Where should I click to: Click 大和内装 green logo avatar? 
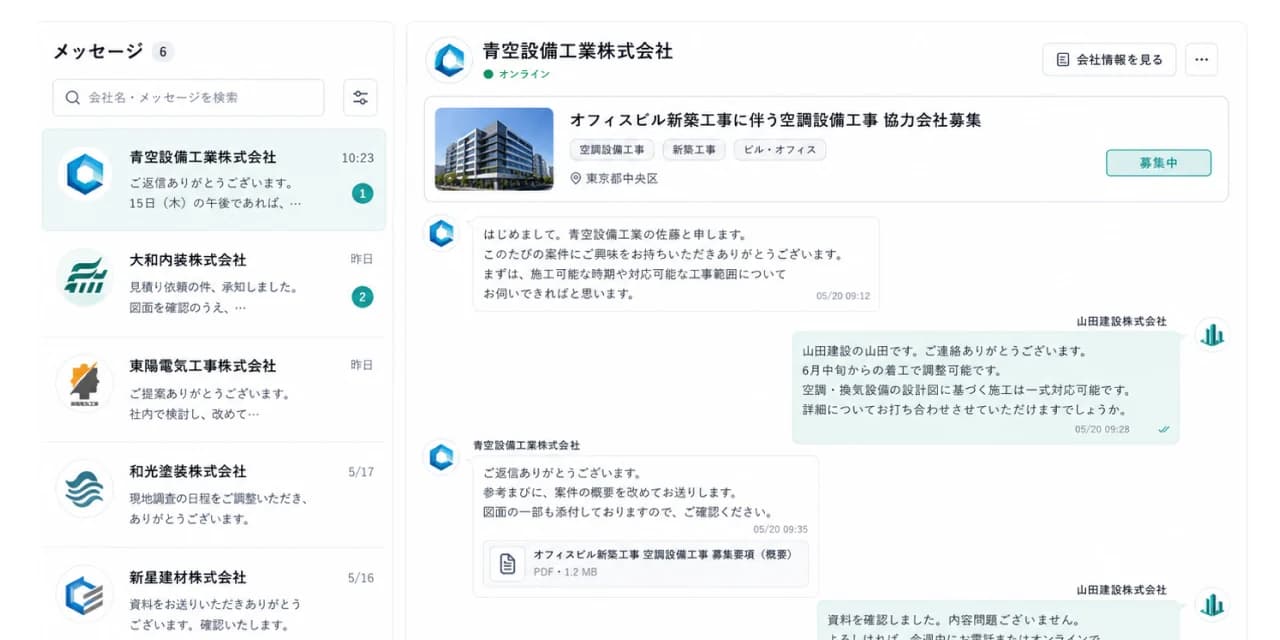(x=85, y=277)
